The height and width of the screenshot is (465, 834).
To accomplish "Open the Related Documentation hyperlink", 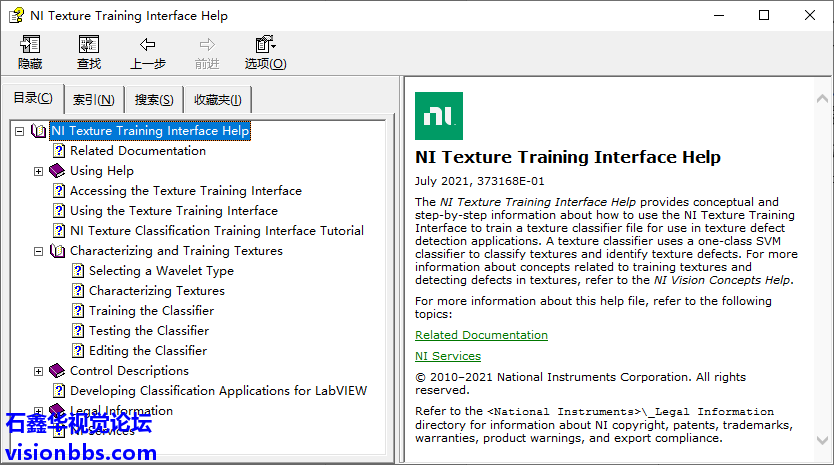I will tap(481, 335).
